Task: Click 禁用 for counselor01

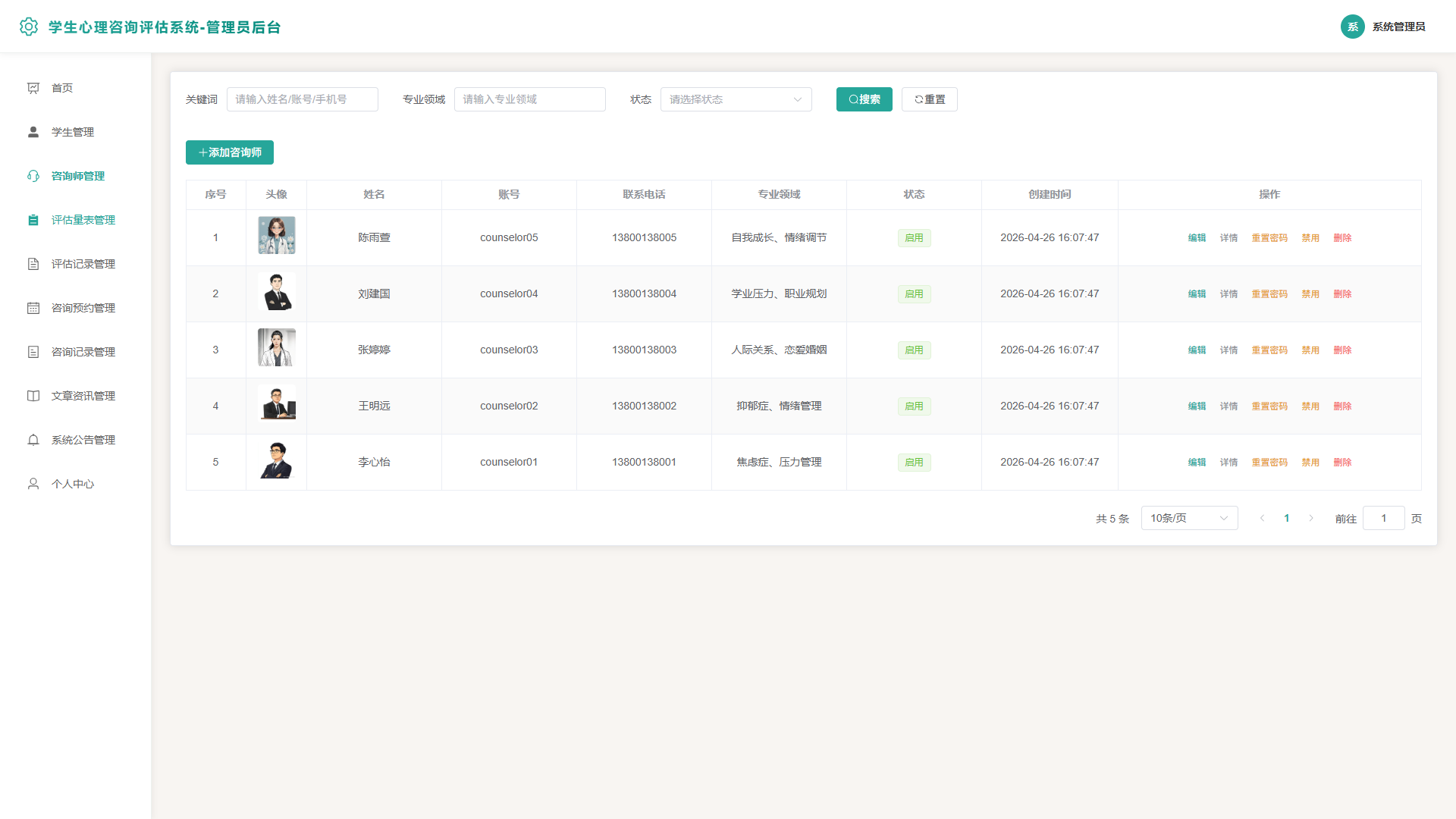Action: click(1310, 463)
